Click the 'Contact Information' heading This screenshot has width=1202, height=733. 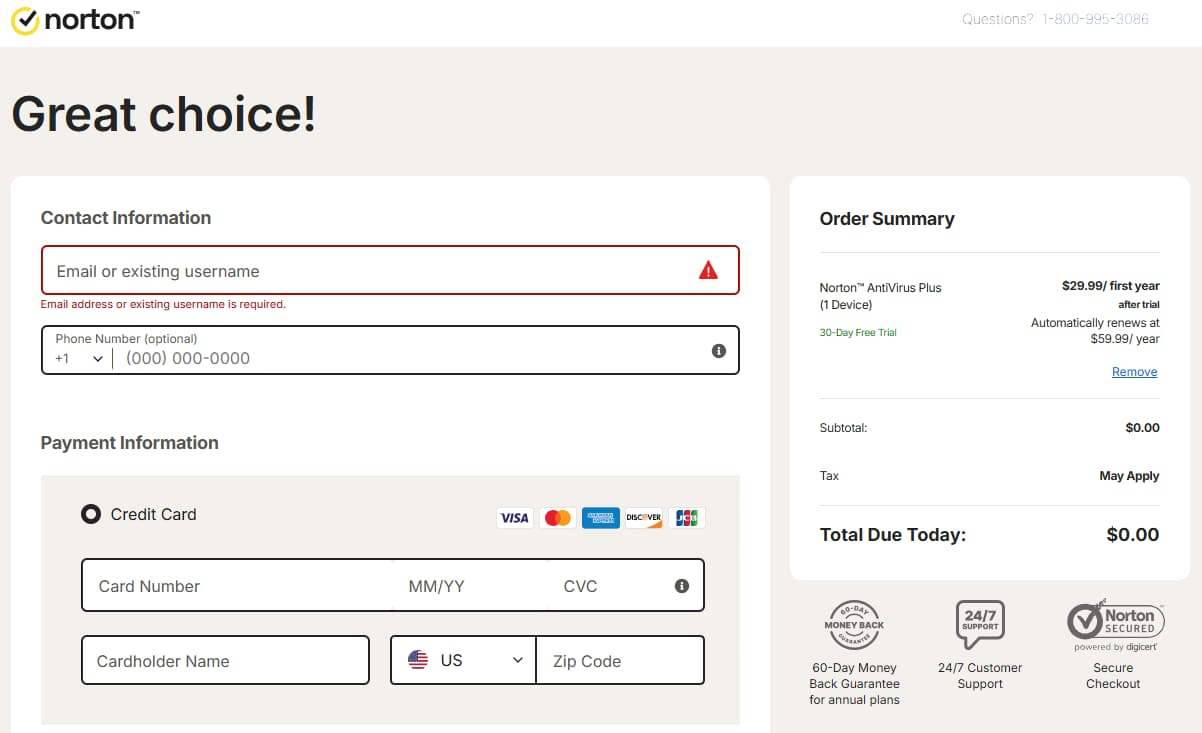click(x=126, y=218)
